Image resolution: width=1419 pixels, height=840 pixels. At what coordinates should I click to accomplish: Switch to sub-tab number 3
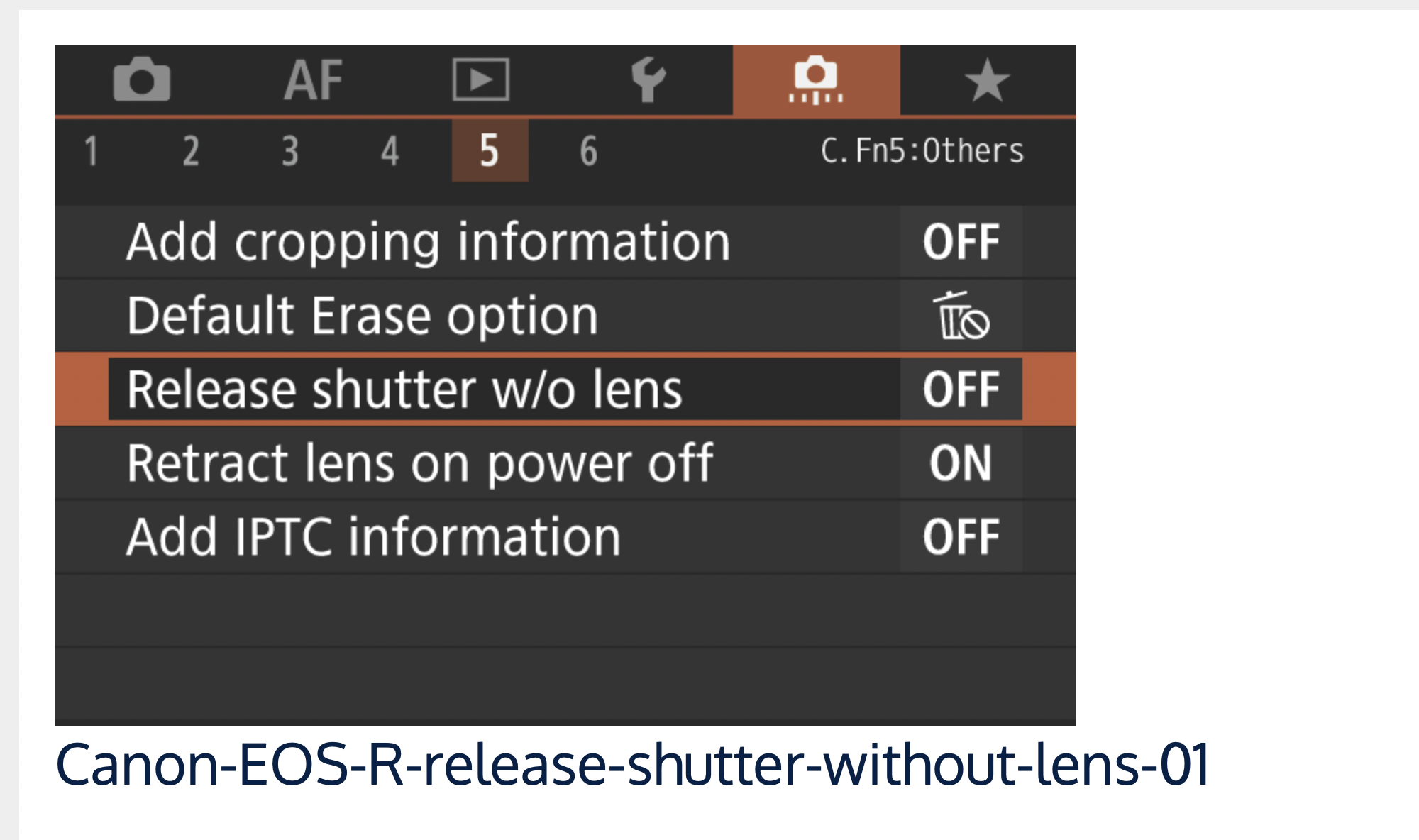[x=290, y=151]
